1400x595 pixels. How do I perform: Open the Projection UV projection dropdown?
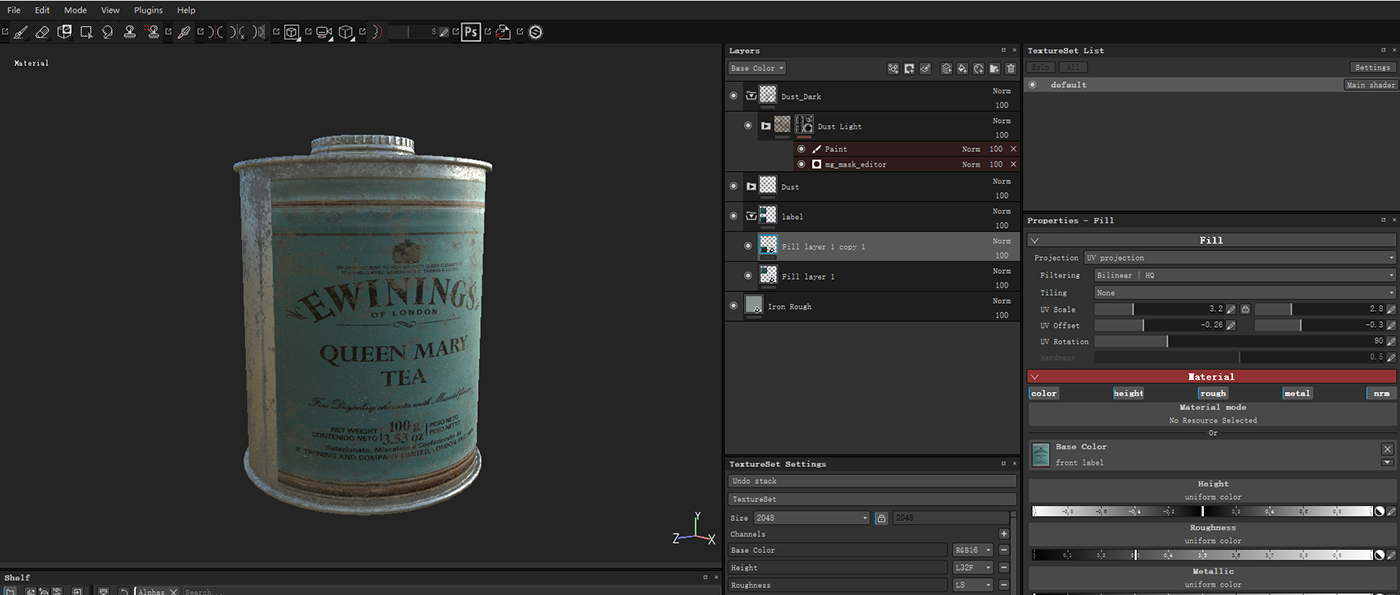coord(1240,258)
